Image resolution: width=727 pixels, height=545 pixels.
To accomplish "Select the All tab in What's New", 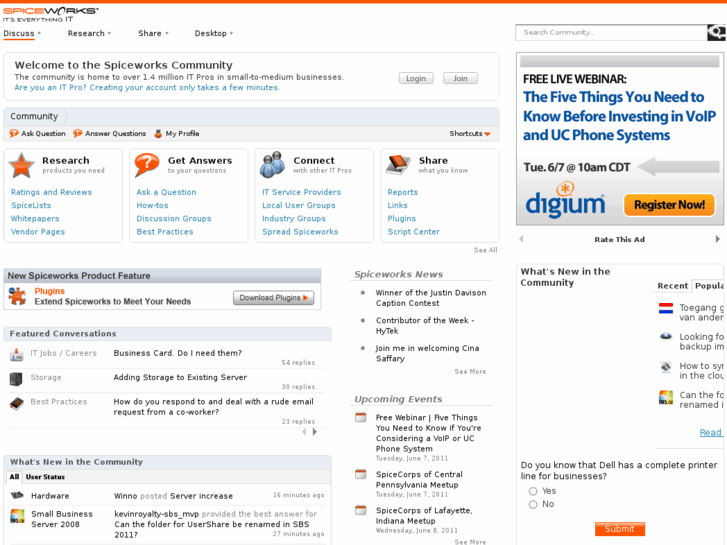I will click(14, 477).
